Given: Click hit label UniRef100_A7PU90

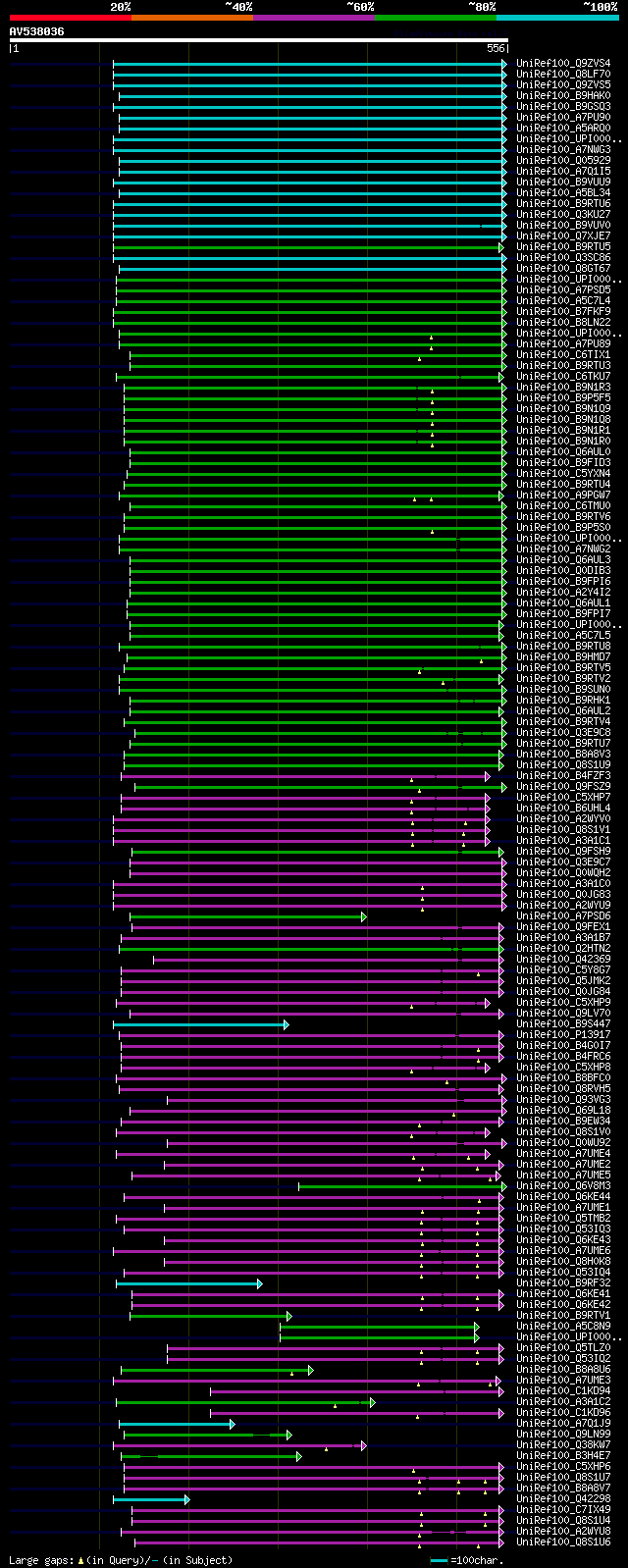Looking at the screenshot, I should (x=563, y=118).
